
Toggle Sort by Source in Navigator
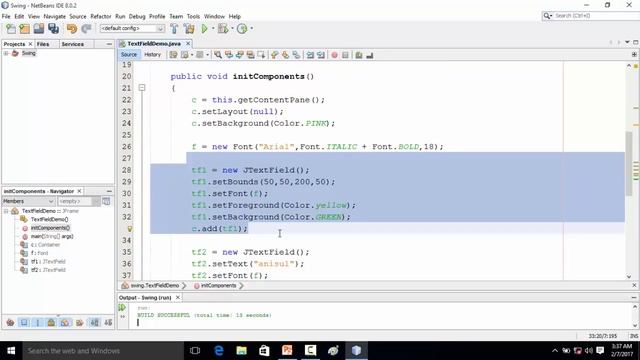tap(108, 322)
